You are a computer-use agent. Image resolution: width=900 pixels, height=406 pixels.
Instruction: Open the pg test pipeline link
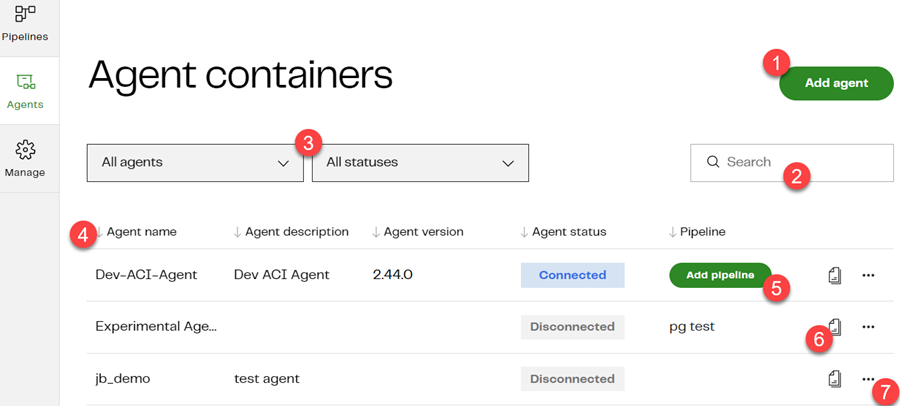click(x=692, y=327)
